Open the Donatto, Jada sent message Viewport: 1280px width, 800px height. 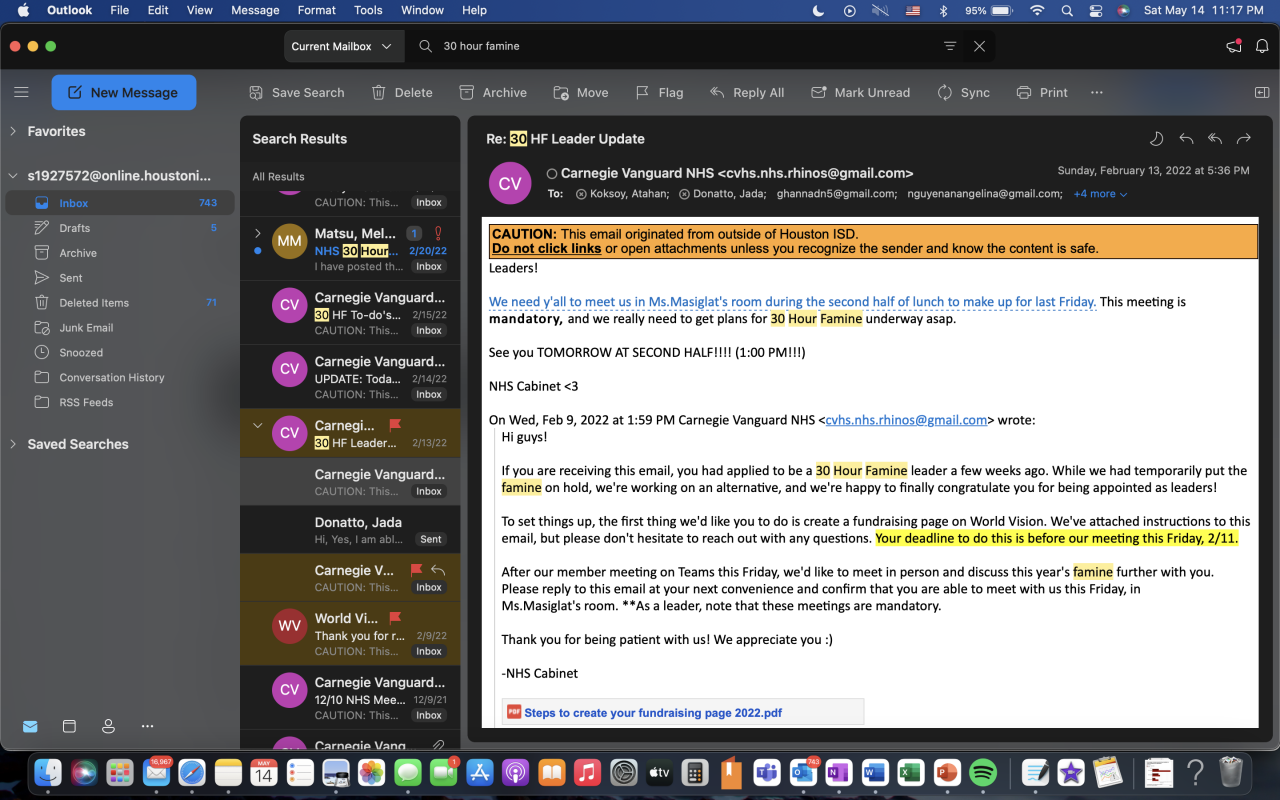click(x=350, y=530)
